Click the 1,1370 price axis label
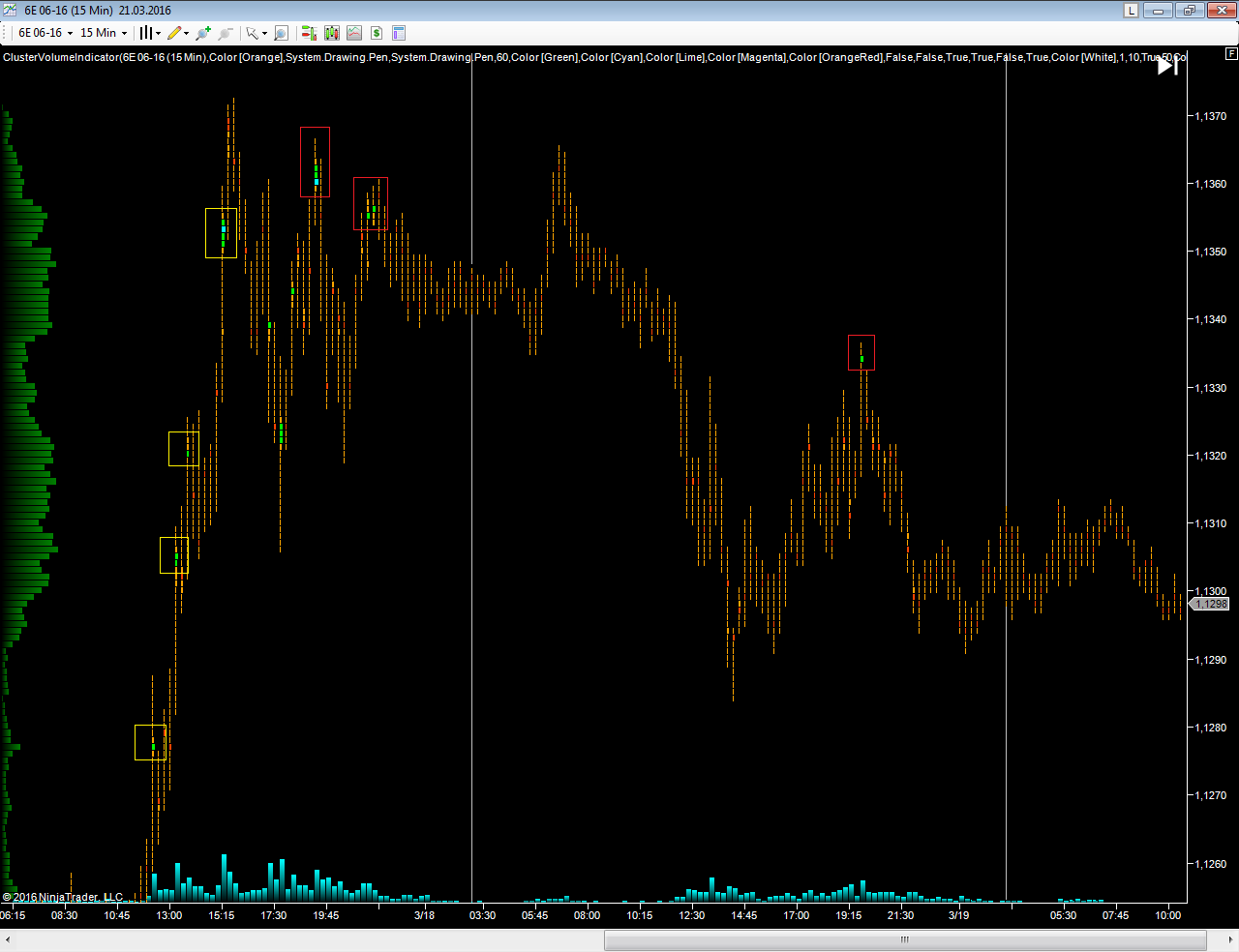 [1210, 116]
